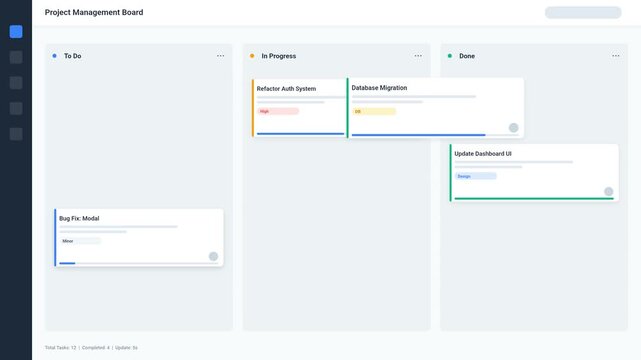The height and width of the screenshot is (360, 641).
Task: Click the Minor tag on Bug Fix card
Action: click(x=80, y=241)
